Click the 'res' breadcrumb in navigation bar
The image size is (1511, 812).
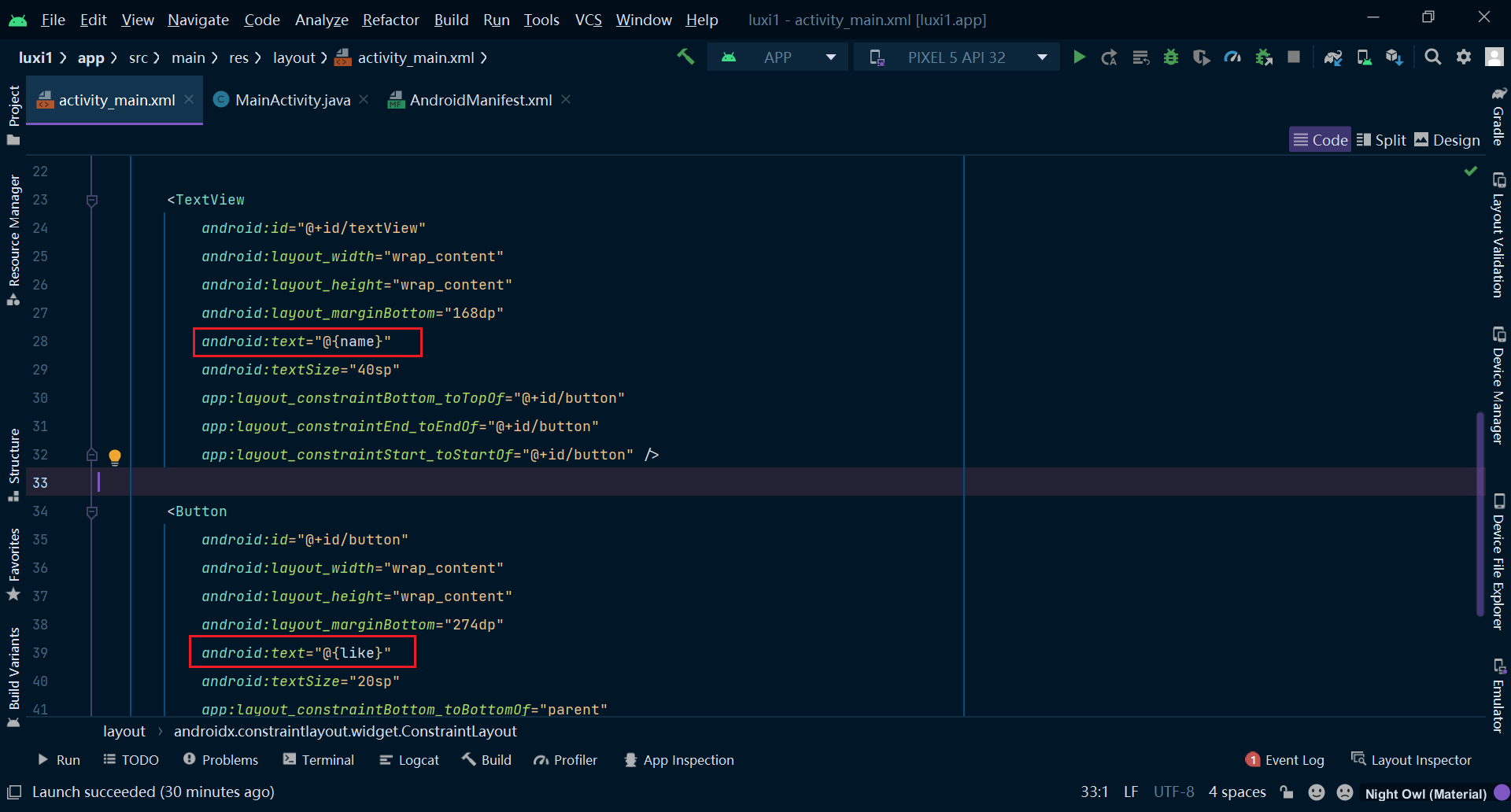pyautogui.click(x=238, y=57)
